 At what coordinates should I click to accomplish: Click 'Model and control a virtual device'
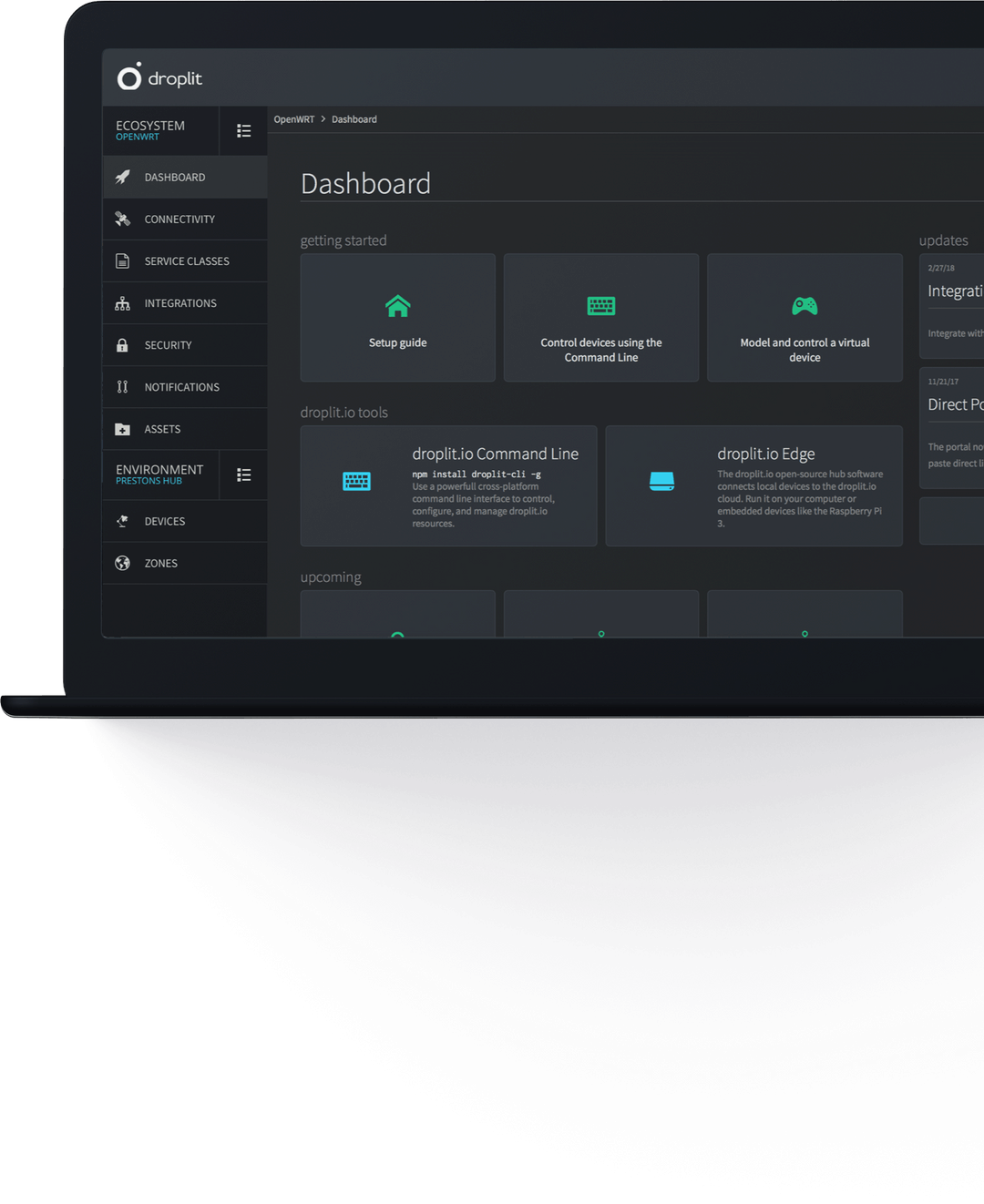805,317
